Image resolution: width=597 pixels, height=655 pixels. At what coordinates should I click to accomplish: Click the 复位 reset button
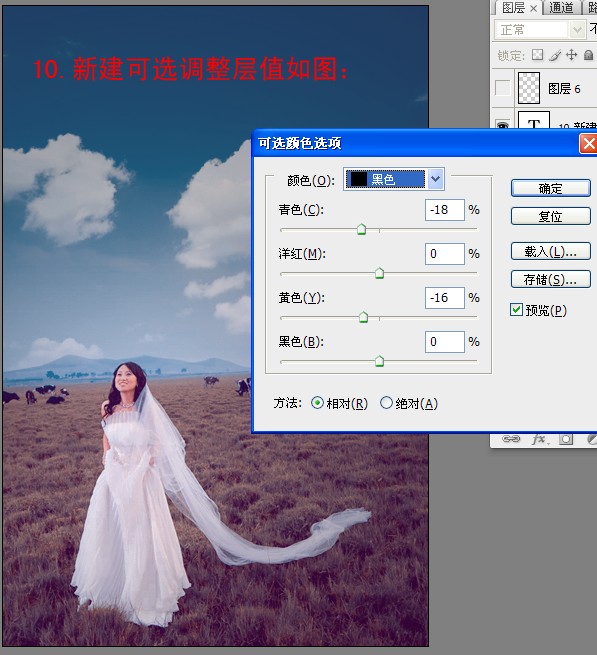click(x=551, y=216)
